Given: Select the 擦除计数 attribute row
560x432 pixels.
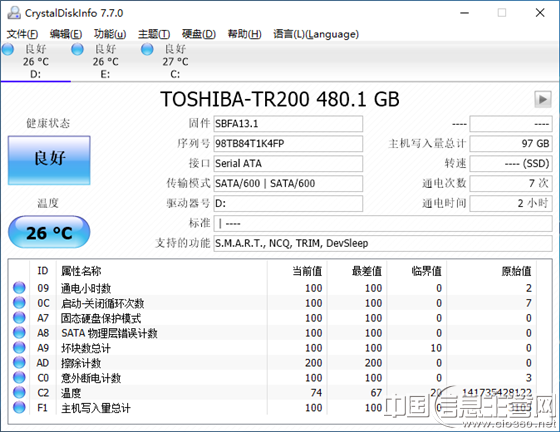Looking at the screenshot, I should (272, 363).
